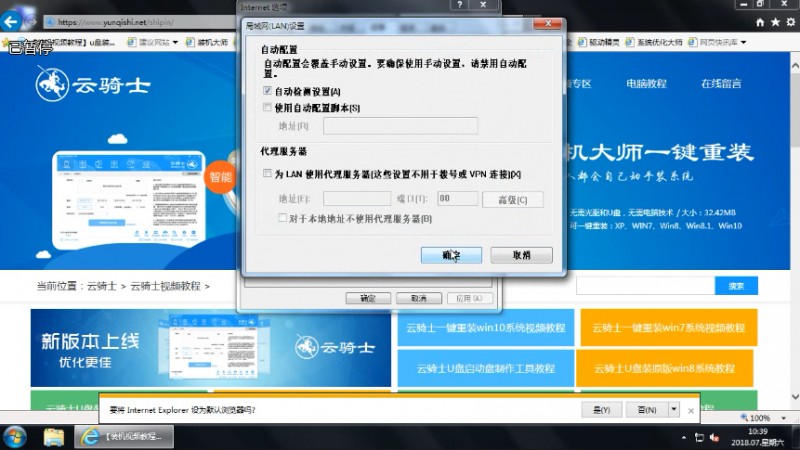Image resolution: width=800 pixels, height=450 pixels.
Task: Toggle 自动检测设置 checkbox
Action: [267, 91]
